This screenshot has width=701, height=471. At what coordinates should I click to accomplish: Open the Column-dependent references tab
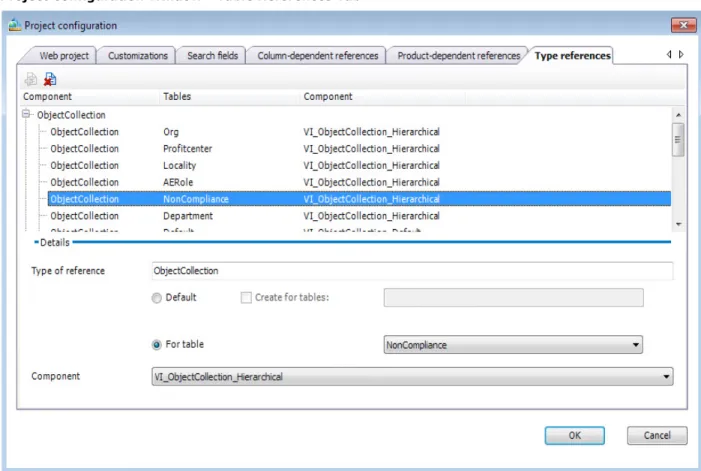(x=317, y=56)
